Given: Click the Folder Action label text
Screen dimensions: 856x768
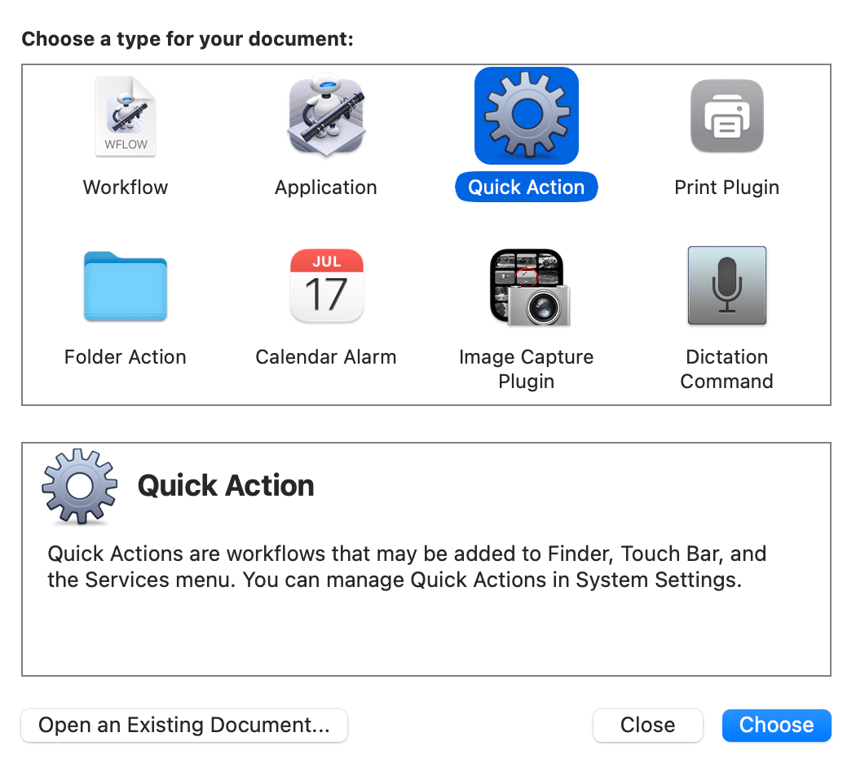Looking at the screenshot, I should coord(125,356).
